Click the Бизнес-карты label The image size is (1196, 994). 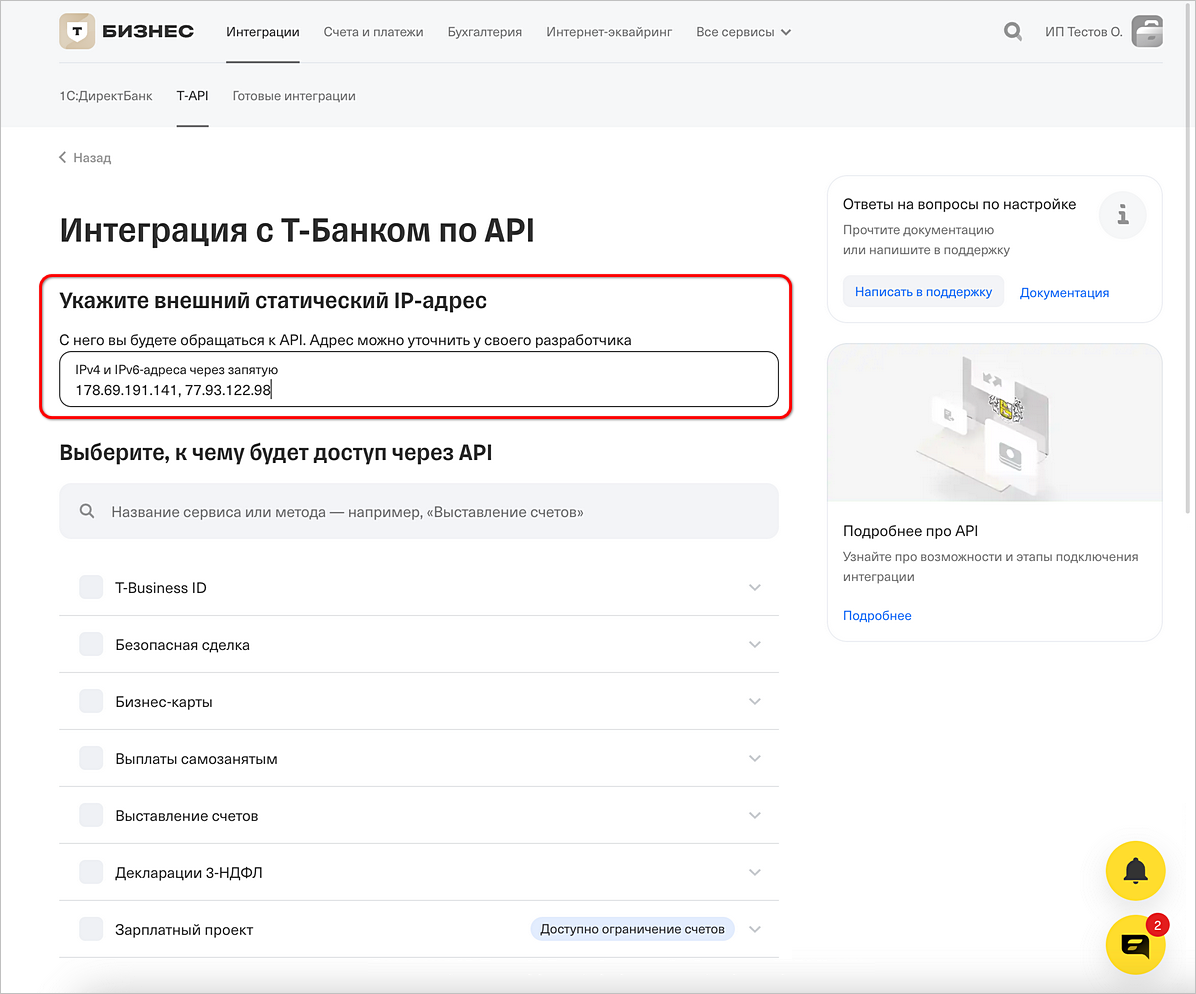click(164, 702)
